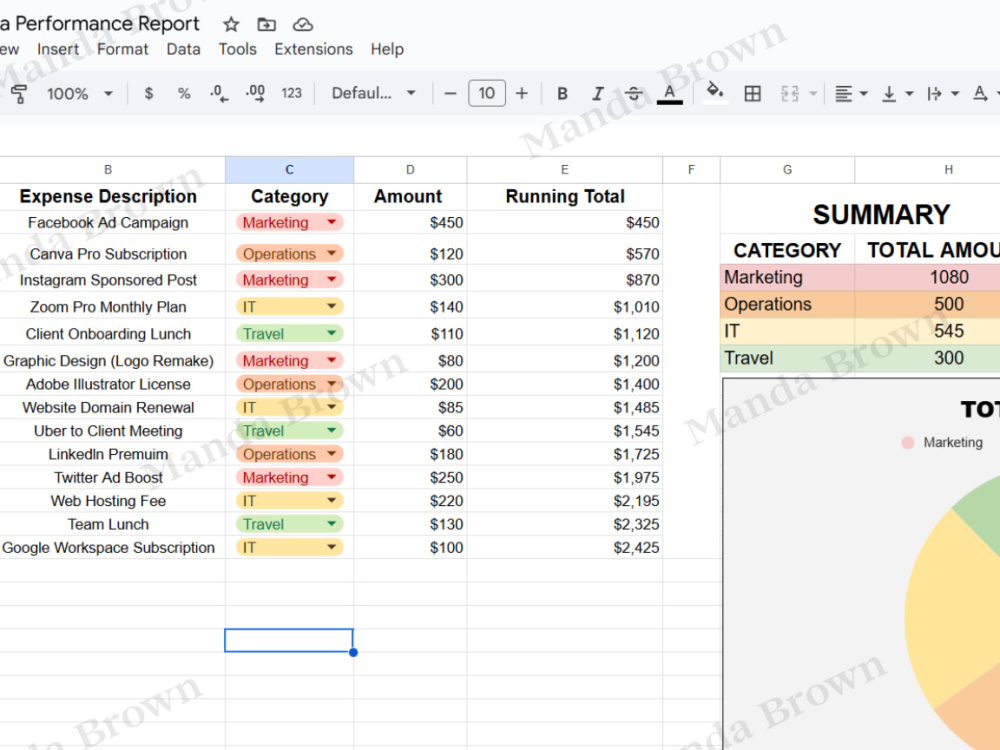Select column C header
This screenshot has width=1000, height=750.
click(x=290, y=170)
